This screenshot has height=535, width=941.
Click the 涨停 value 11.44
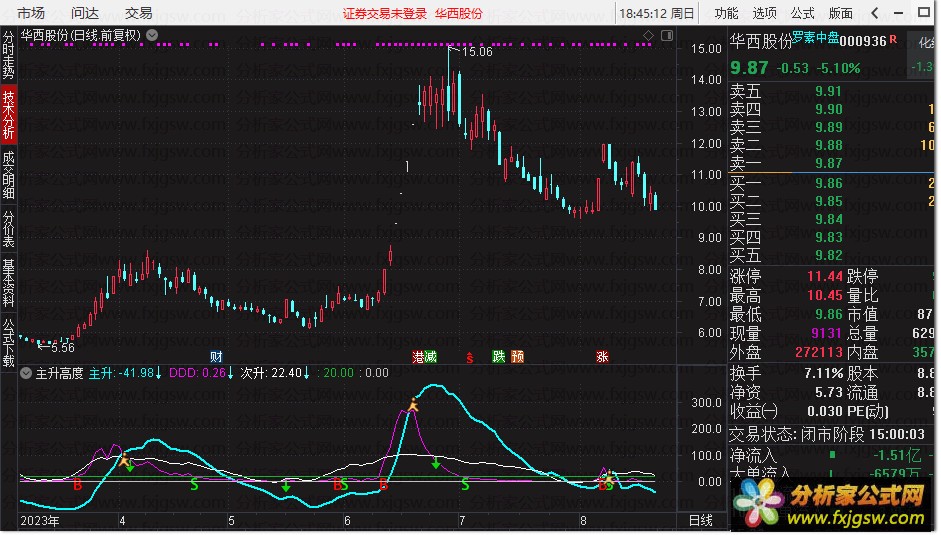pyautogui.click(x=825, y=276)
